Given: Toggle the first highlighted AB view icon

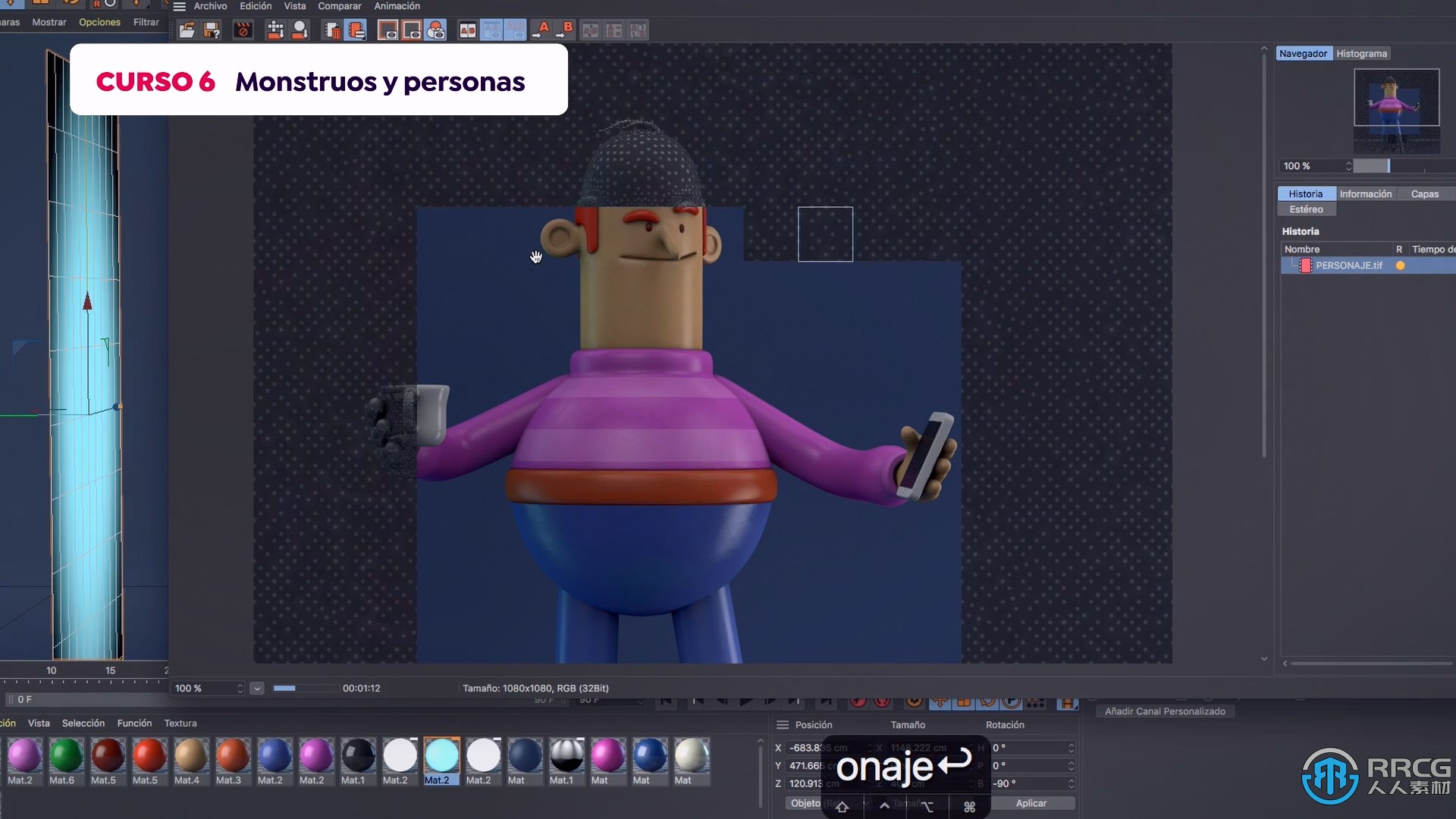Looking at the screenshot, I should (x=492, y=30).
